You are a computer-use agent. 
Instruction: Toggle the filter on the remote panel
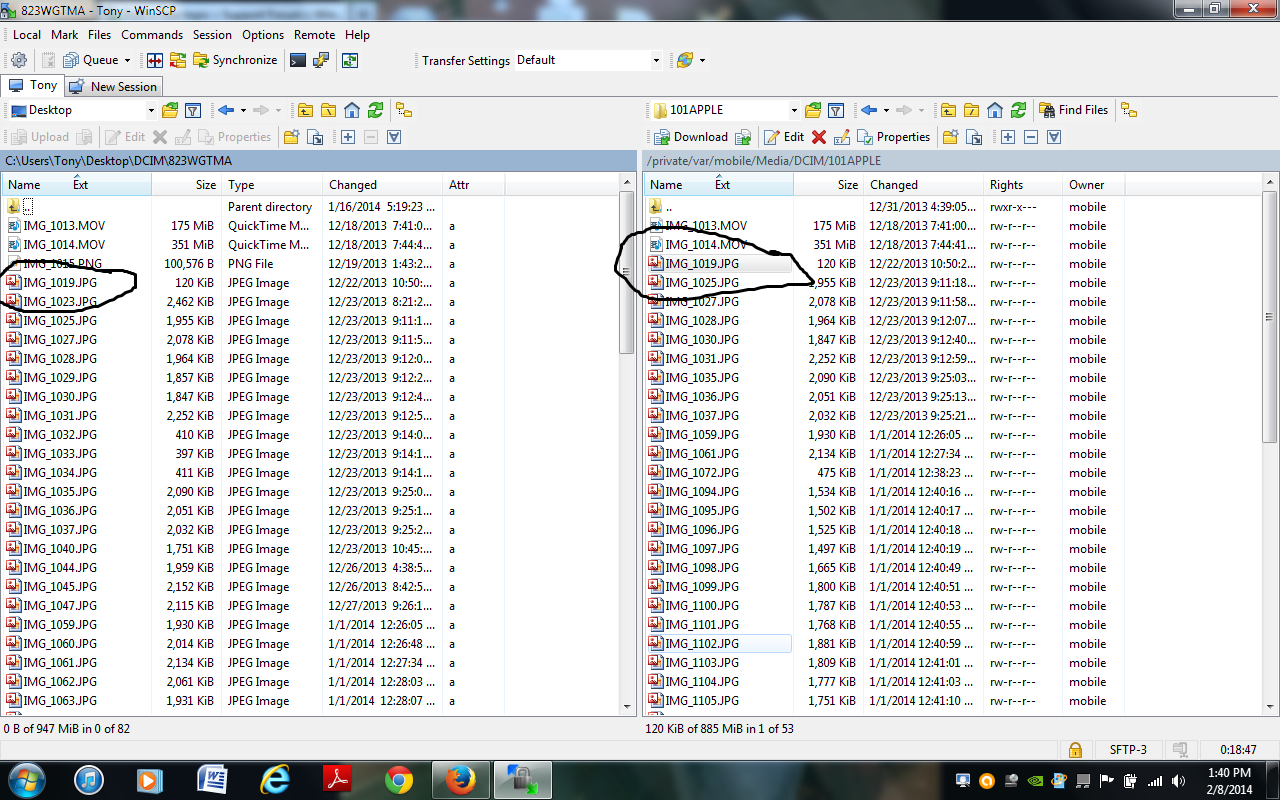pos(836,110)
